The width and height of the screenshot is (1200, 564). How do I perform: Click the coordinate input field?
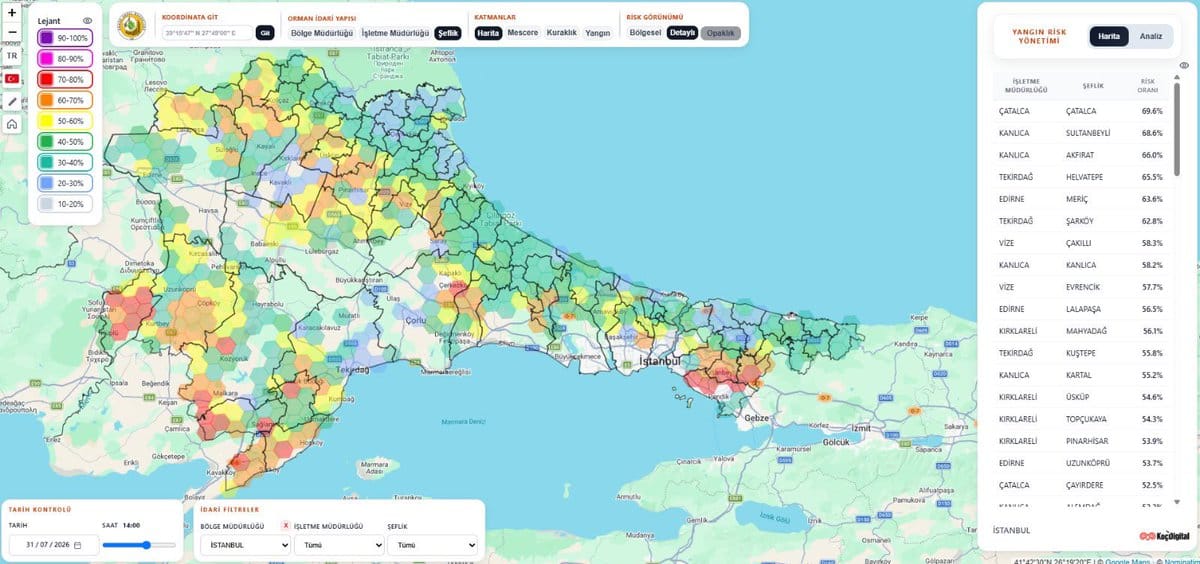[x=207, y=33]
